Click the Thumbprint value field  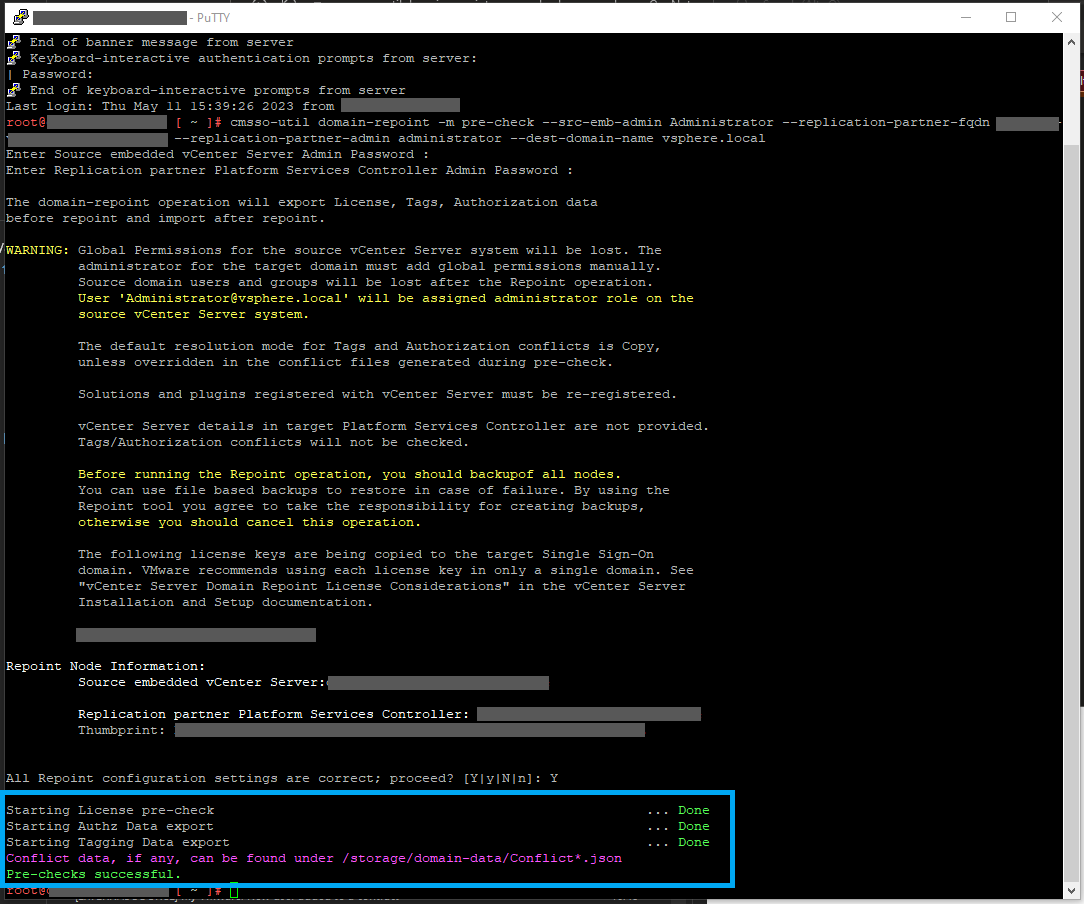coord(410,730)
